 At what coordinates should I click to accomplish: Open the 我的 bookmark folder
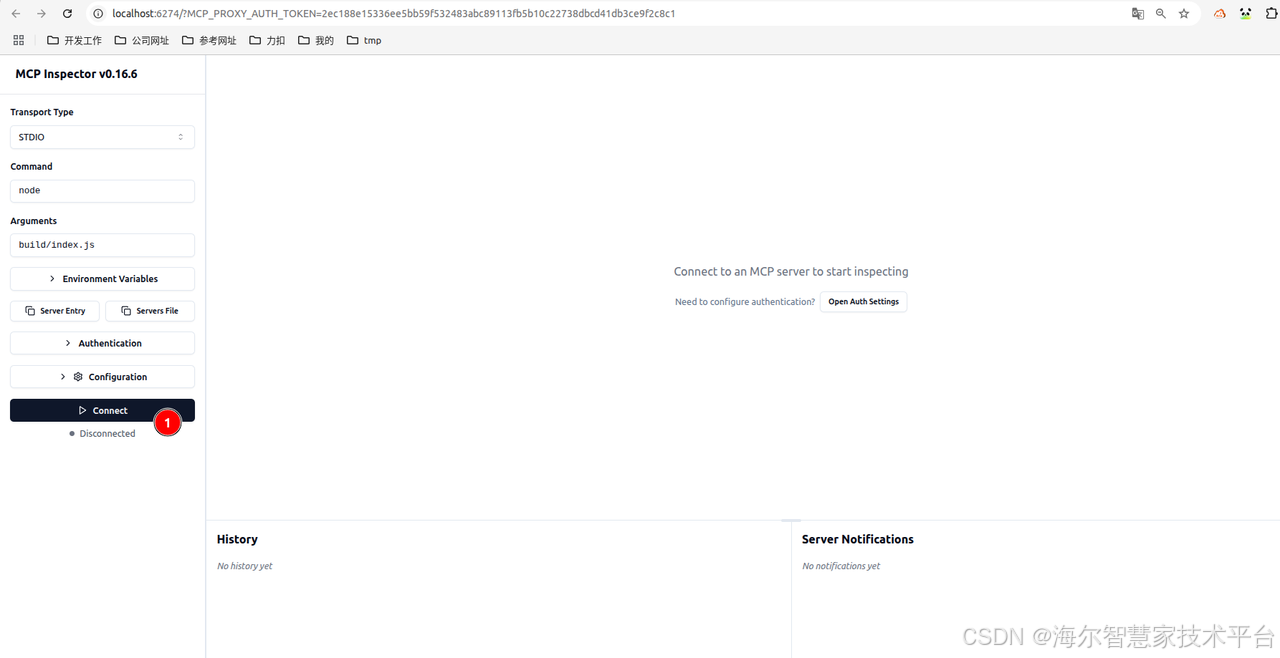pyautogui.click(x=316, y=40)
